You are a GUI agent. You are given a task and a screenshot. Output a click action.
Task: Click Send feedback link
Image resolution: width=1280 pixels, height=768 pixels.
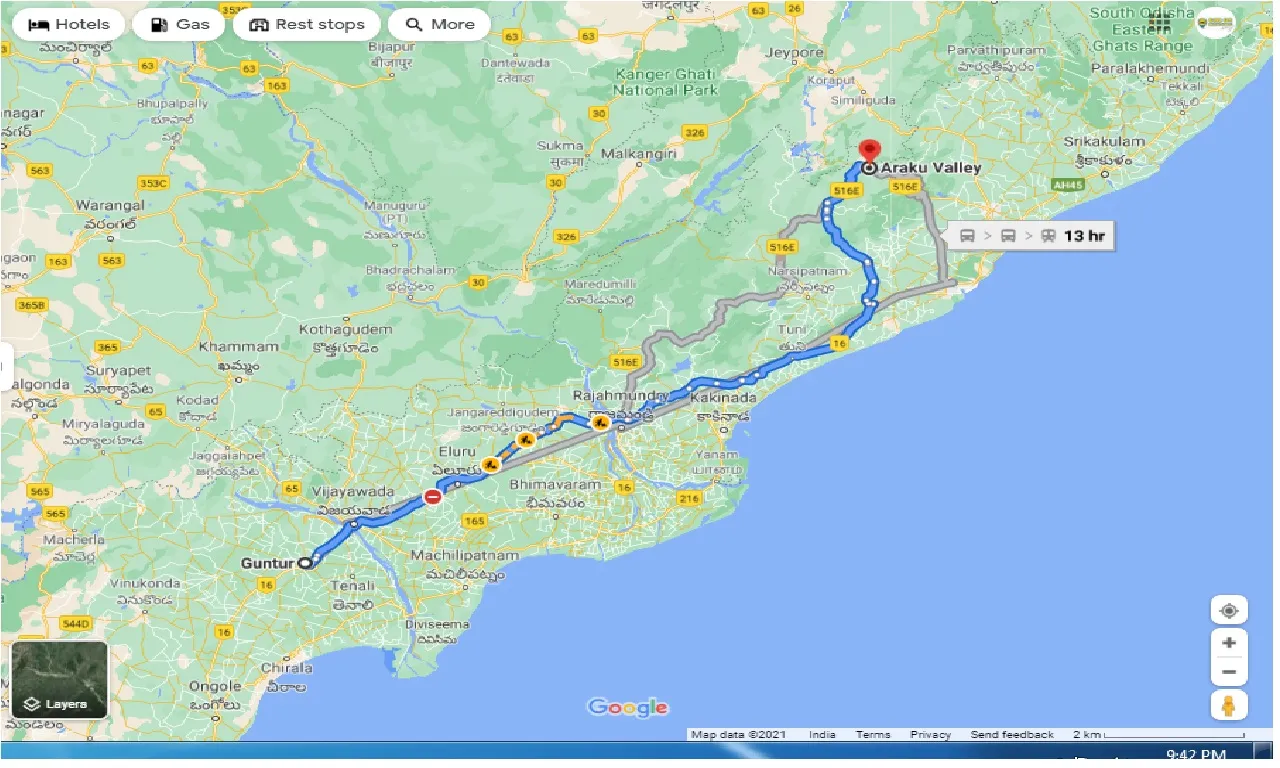pyautogui.click(x=1012, y=734)
